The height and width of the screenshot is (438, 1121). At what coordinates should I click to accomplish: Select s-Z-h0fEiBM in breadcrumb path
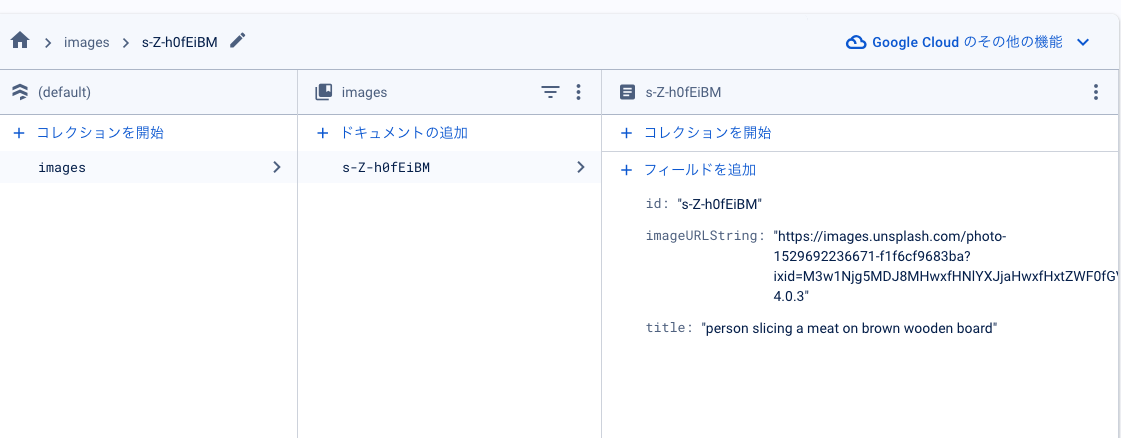(181, 42)
